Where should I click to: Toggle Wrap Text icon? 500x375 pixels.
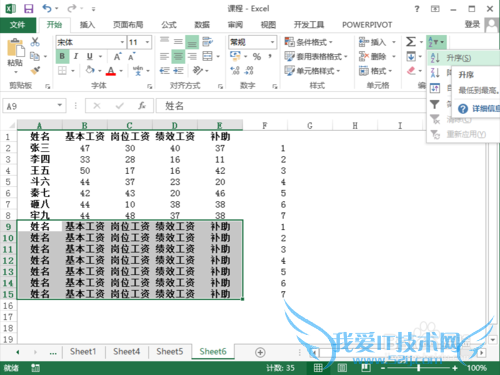(207, 42)
